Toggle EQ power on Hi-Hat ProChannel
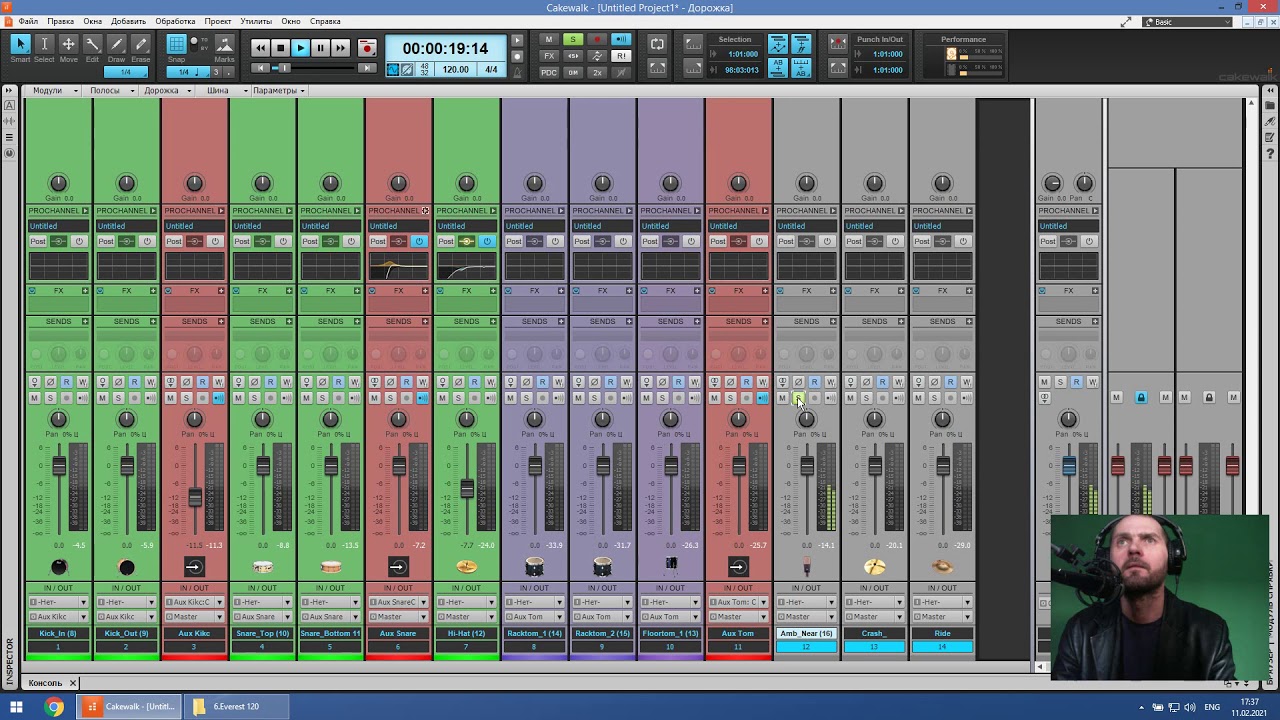The width and height of the screenshot is (1280, 720). (x=487, y=242)
